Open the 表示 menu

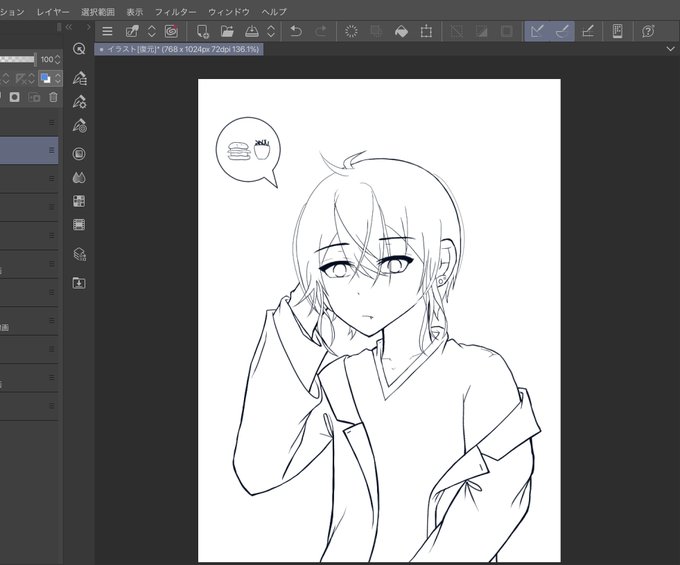click(134, 12)
